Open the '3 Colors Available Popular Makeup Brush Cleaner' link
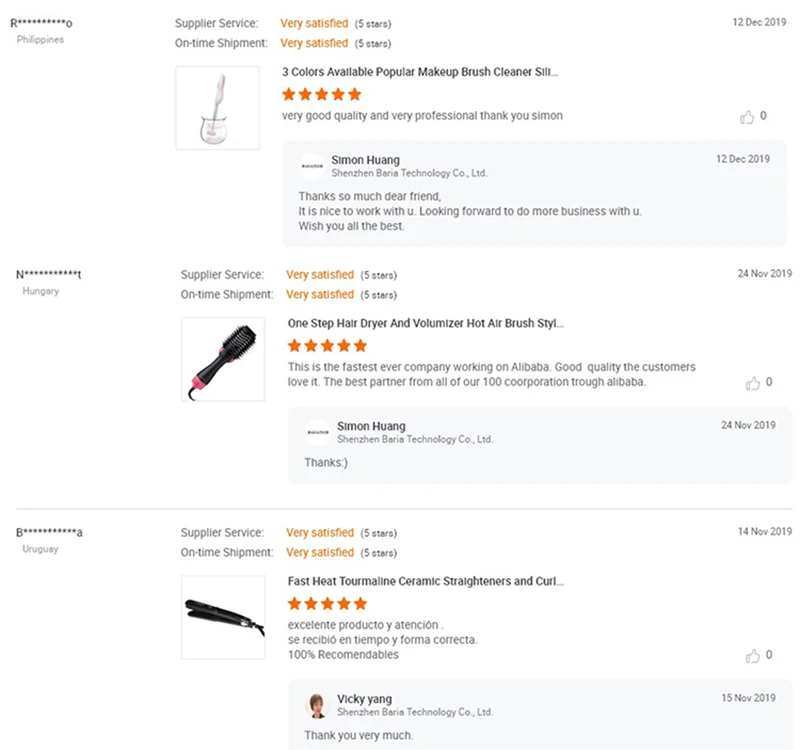This screenshot has width=800, height=750. pos(420,72)
